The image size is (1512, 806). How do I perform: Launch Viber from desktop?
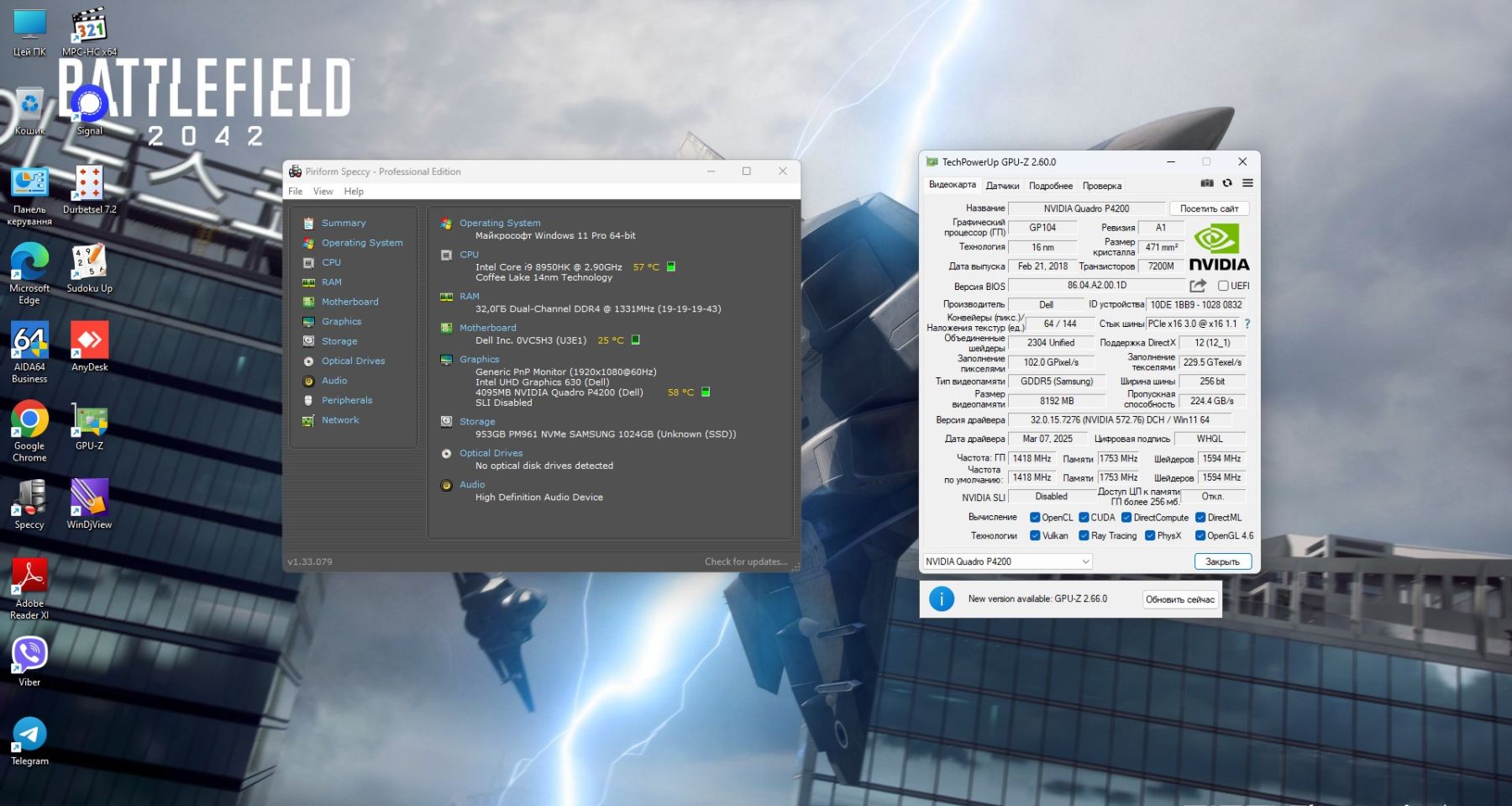point(29,662)
